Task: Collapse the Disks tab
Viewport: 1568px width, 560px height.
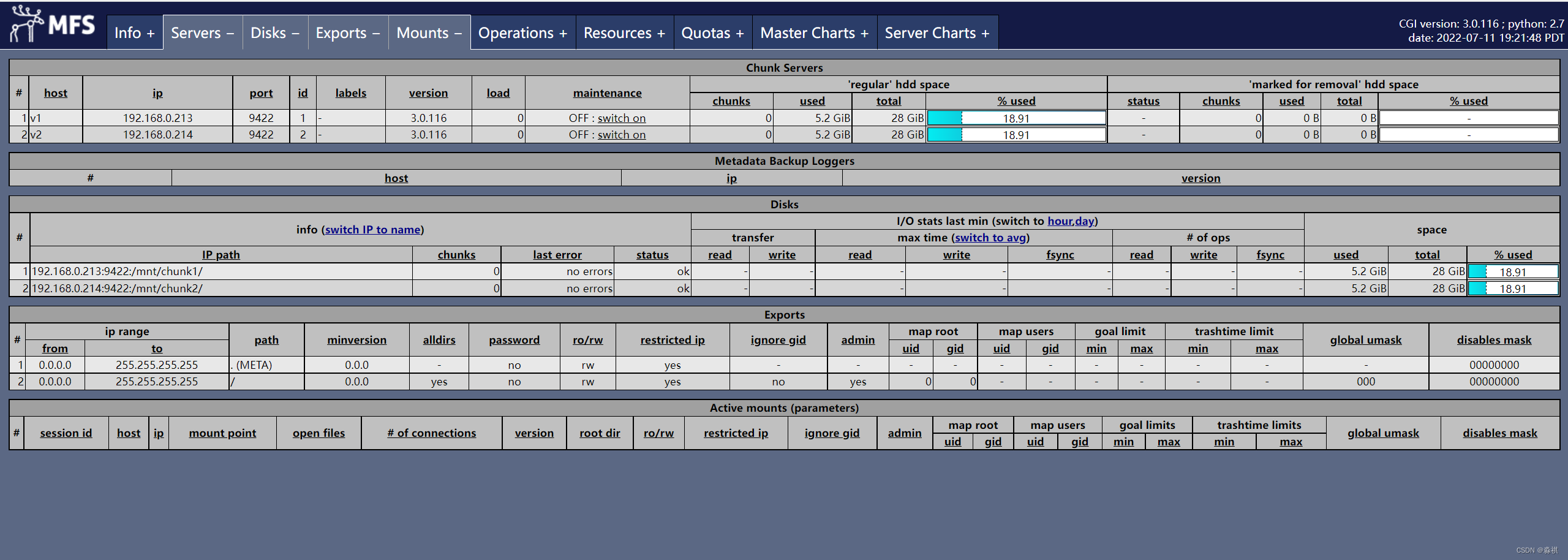Action: click(275, 33)
